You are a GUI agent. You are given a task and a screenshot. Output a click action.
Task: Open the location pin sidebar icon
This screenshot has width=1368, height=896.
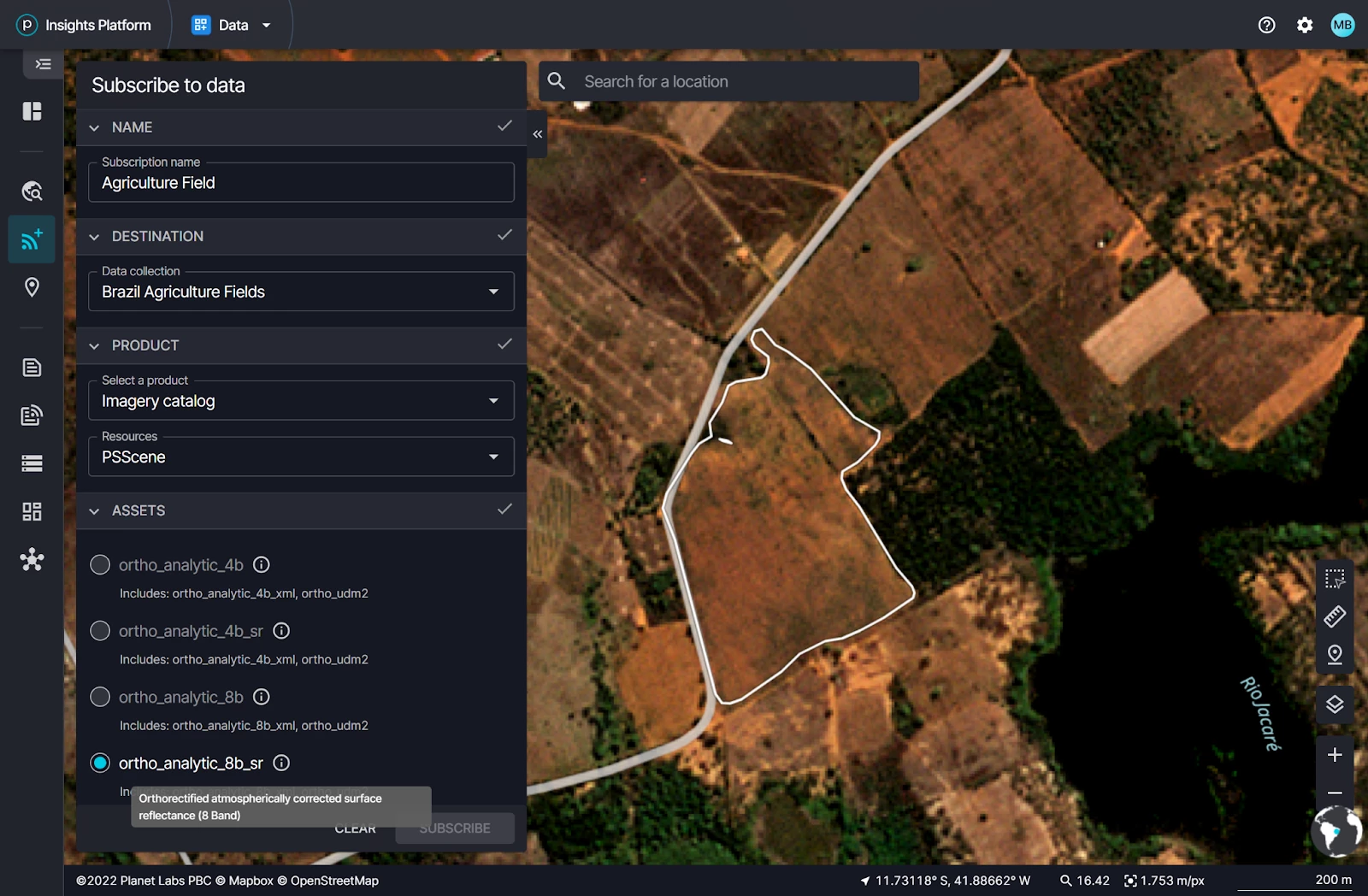pos(32,287)
